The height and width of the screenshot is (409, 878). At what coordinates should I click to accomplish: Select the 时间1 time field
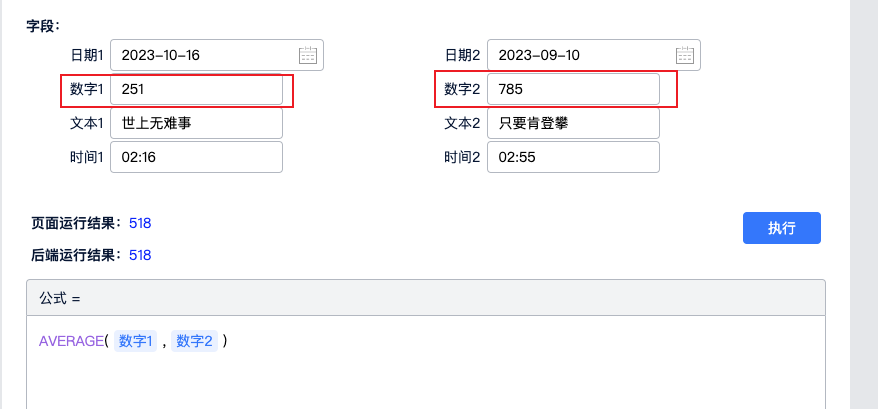[x=196, y=157]
